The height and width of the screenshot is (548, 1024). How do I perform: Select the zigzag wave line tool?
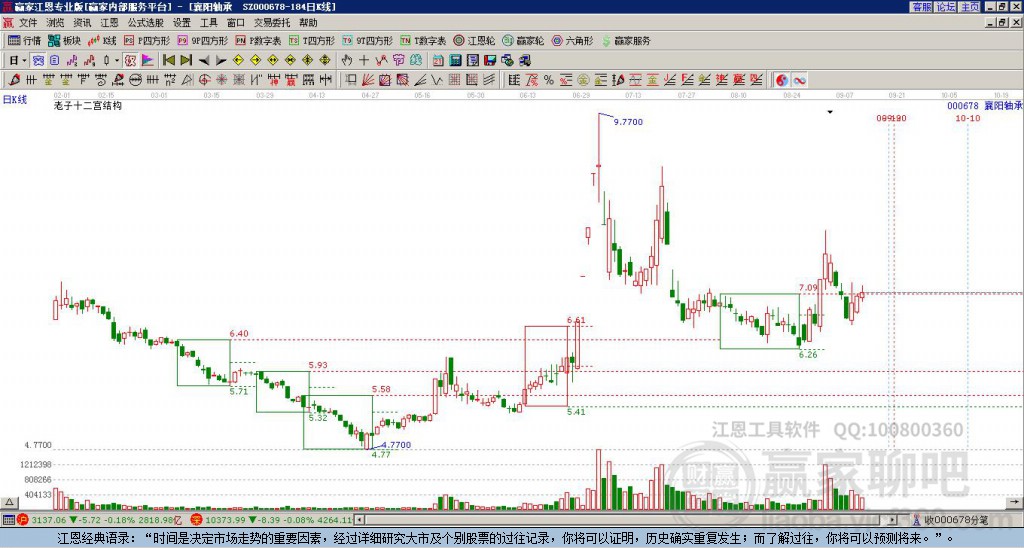436,80
